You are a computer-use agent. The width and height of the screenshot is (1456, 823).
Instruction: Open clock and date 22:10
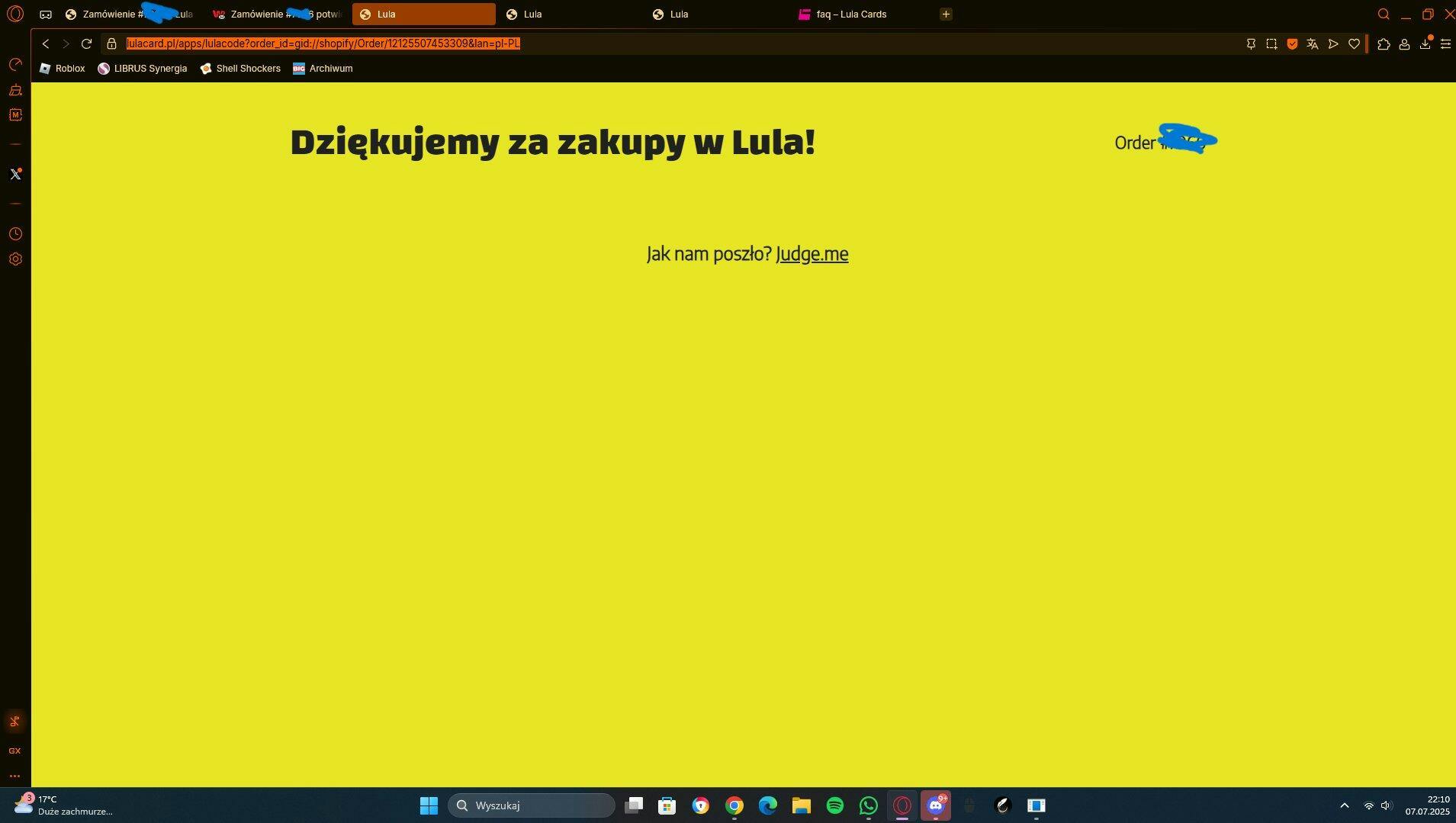[1427, 805]
